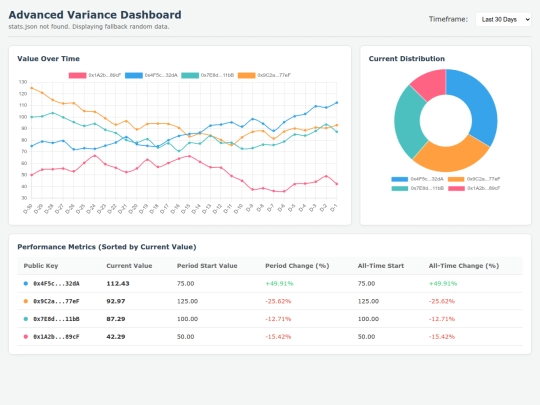Click the blue dot beside 0x4F5c...32dA table row

click(x=25, y=283)
